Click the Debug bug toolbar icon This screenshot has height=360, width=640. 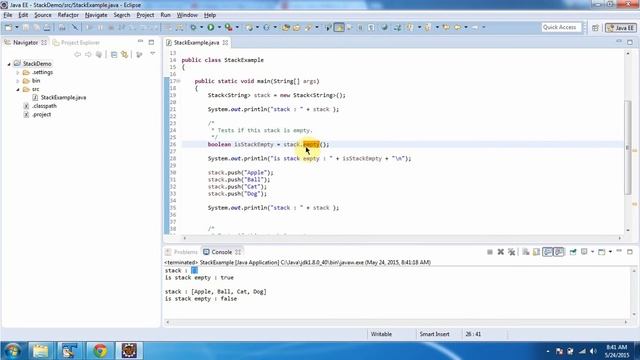coord(193,27)
